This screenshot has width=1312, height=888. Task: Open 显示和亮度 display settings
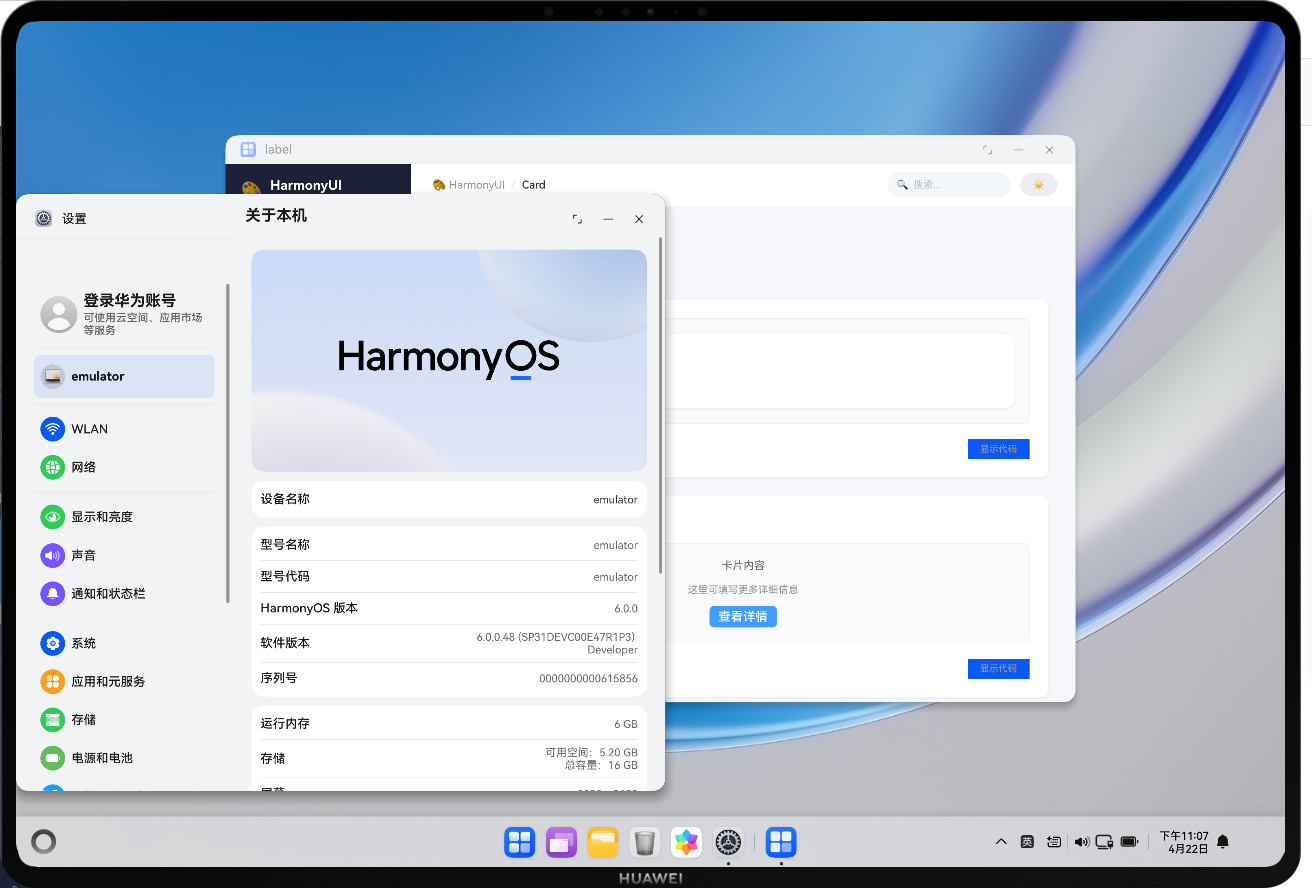pyautogui.click(x=124, y=517)
